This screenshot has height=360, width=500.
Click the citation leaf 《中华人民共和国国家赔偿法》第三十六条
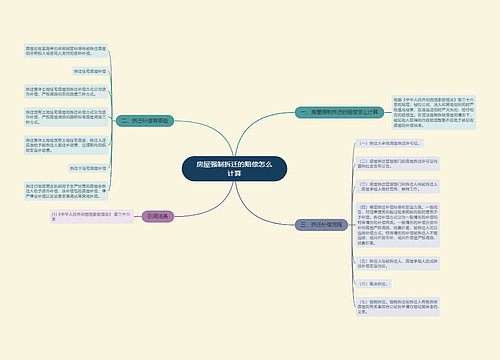[92, 216]
